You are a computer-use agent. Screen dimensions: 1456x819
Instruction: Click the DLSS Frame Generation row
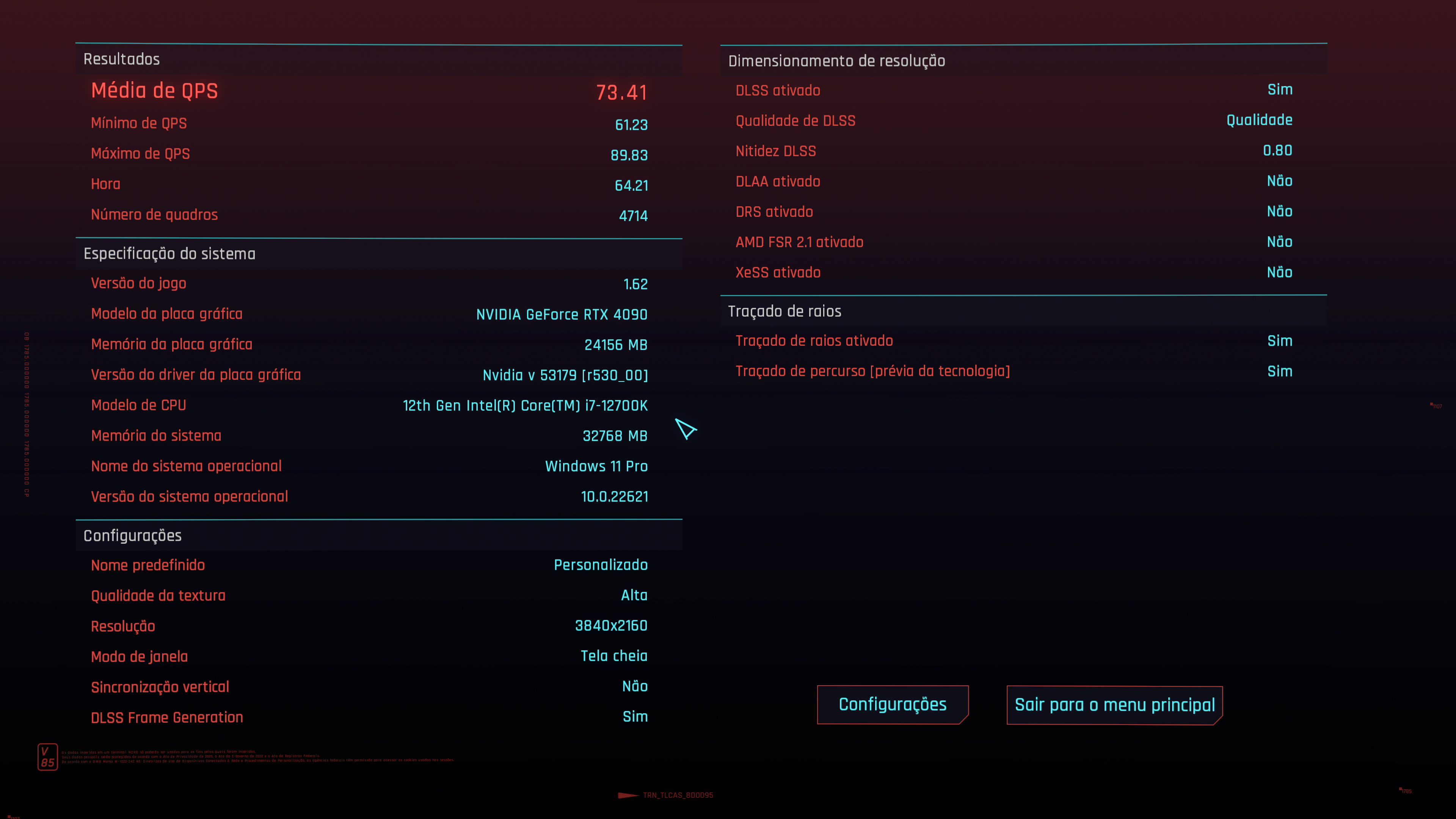[x=369, y=717]
